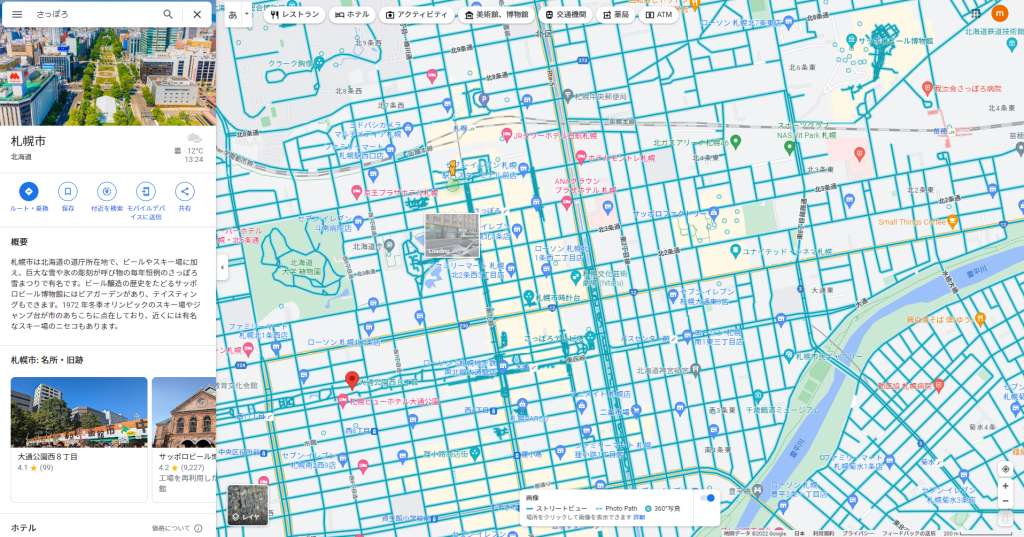Click the クラーク胸像 marker
1024x537 pixels.
coord(319,63)
